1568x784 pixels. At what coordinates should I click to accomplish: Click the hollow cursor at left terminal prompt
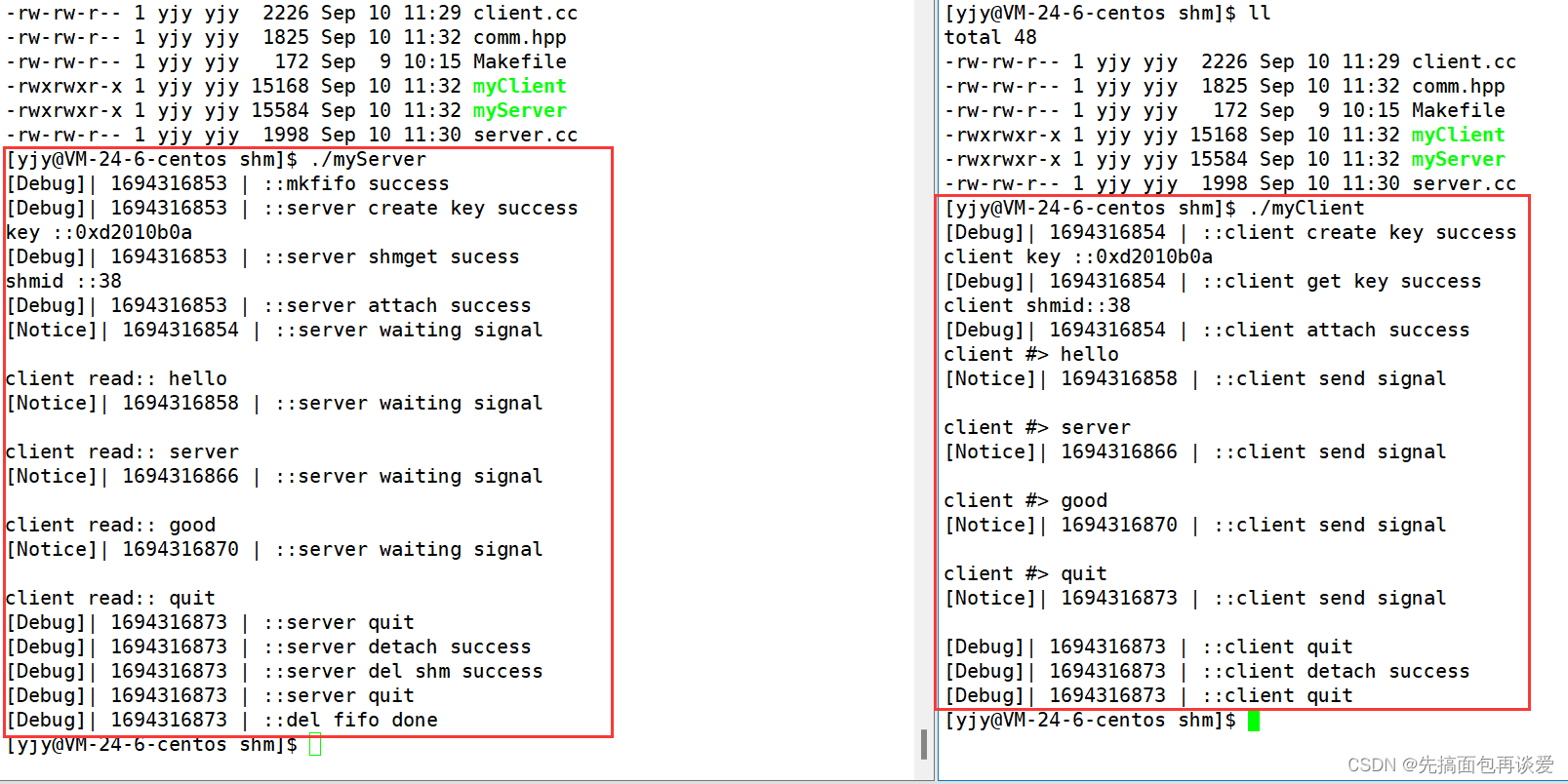pyautogui.click(x=315, y=745)
